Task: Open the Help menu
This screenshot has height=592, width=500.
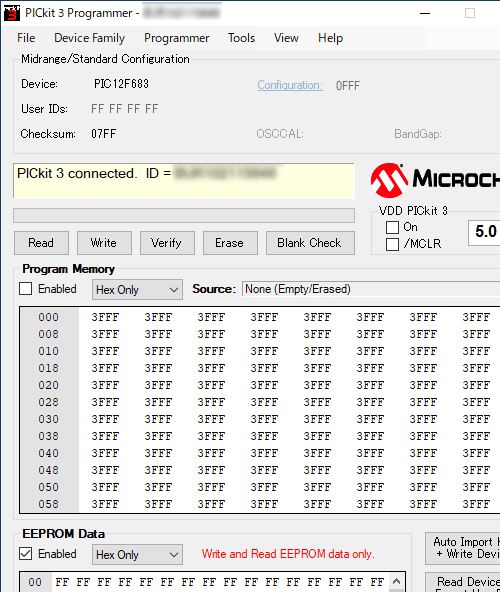Action: [x=330, y=38]
